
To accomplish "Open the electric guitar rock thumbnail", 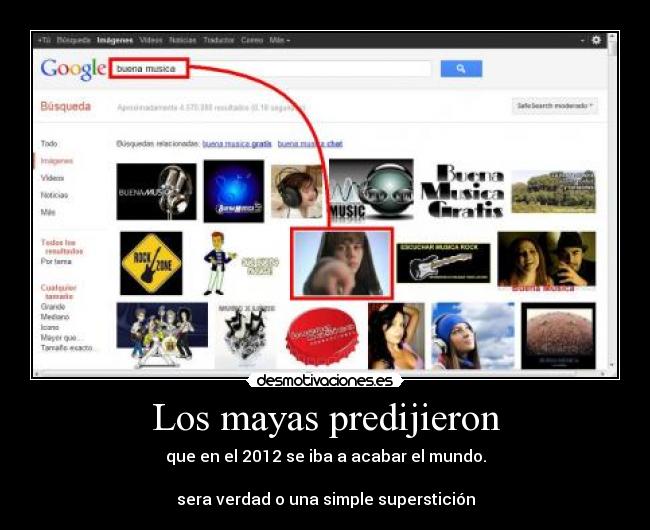I will tap(443, 264).
